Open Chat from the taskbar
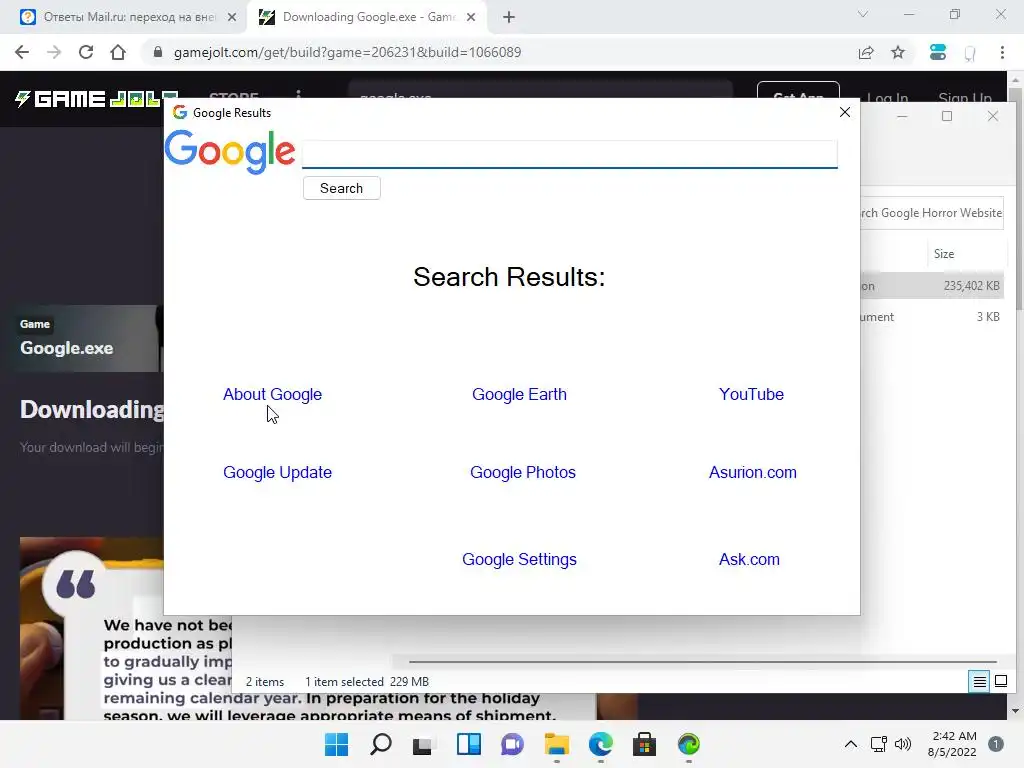The image size is (1024, 768). click(512, 744)
